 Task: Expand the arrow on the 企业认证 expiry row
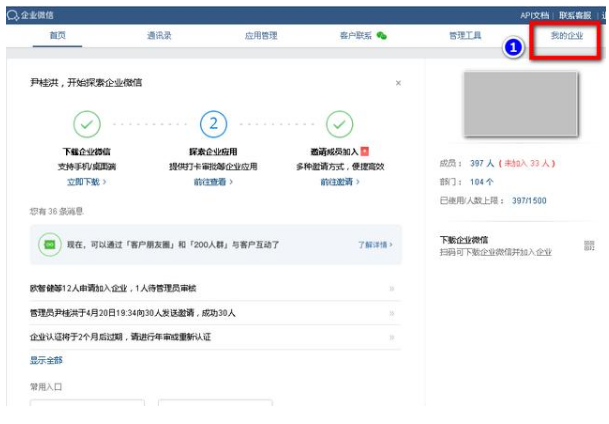pos(392,337)
